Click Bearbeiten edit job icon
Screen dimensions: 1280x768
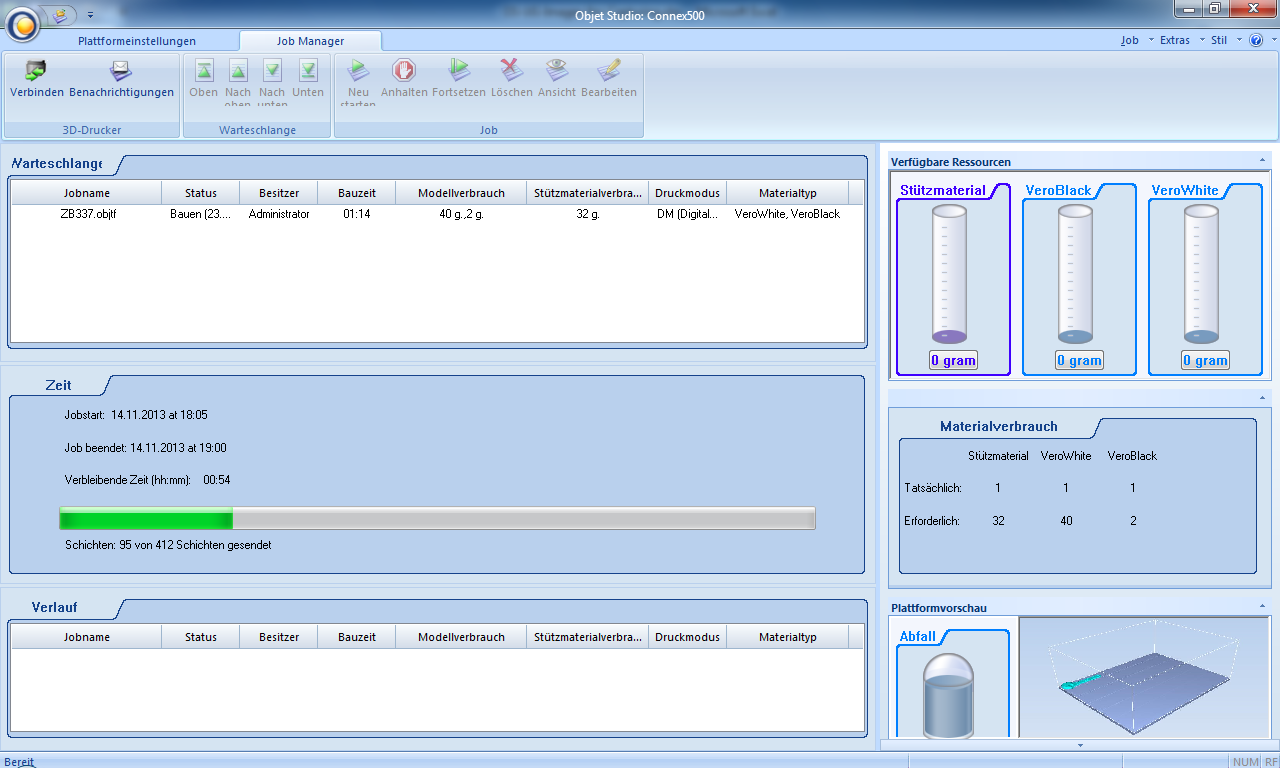[608, 71]
